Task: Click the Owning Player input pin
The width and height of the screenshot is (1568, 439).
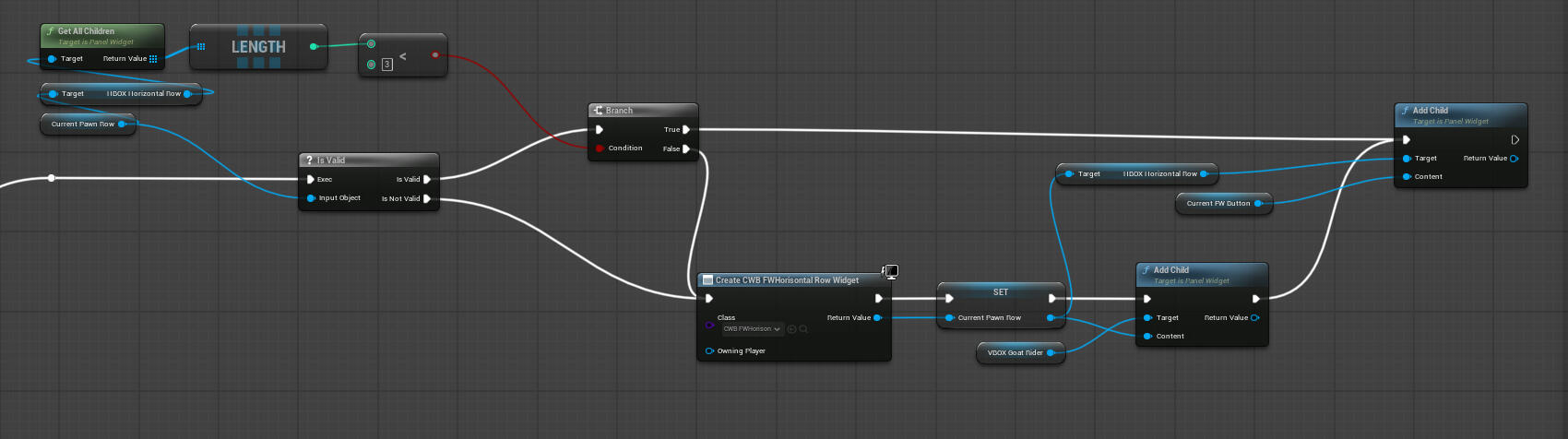Action: pos(709,351)
